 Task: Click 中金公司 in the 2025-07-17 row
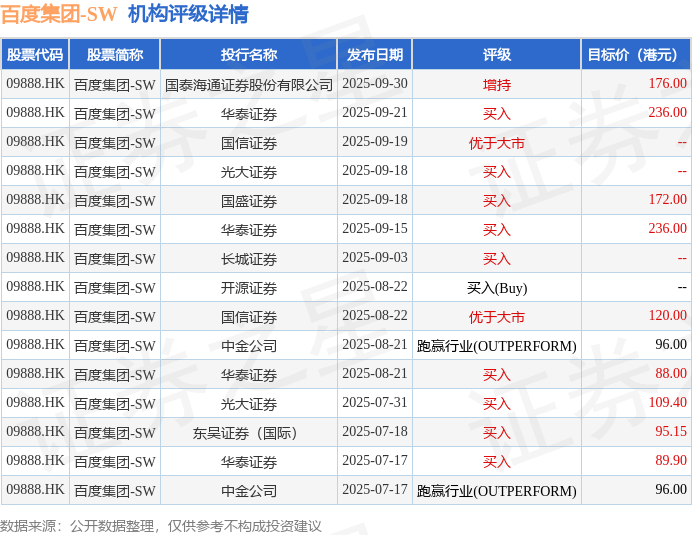(249, 491)
